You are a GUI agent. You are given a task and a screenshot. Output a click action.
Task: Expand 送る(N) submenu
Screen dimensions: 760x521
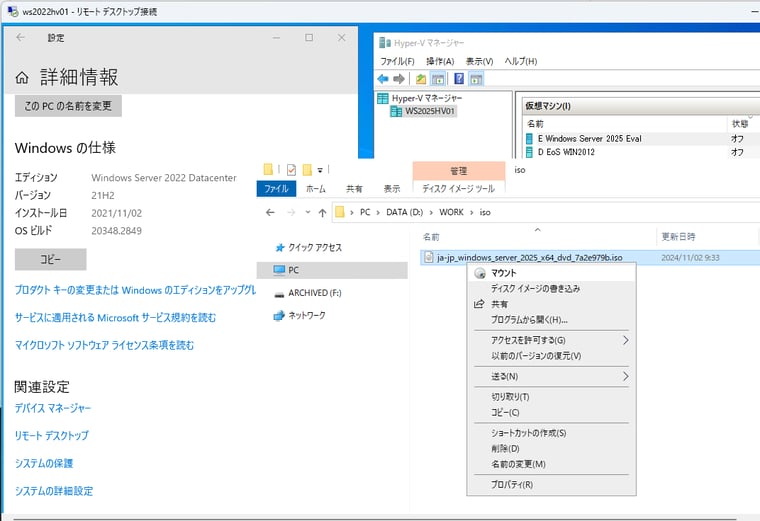point(552,377)
